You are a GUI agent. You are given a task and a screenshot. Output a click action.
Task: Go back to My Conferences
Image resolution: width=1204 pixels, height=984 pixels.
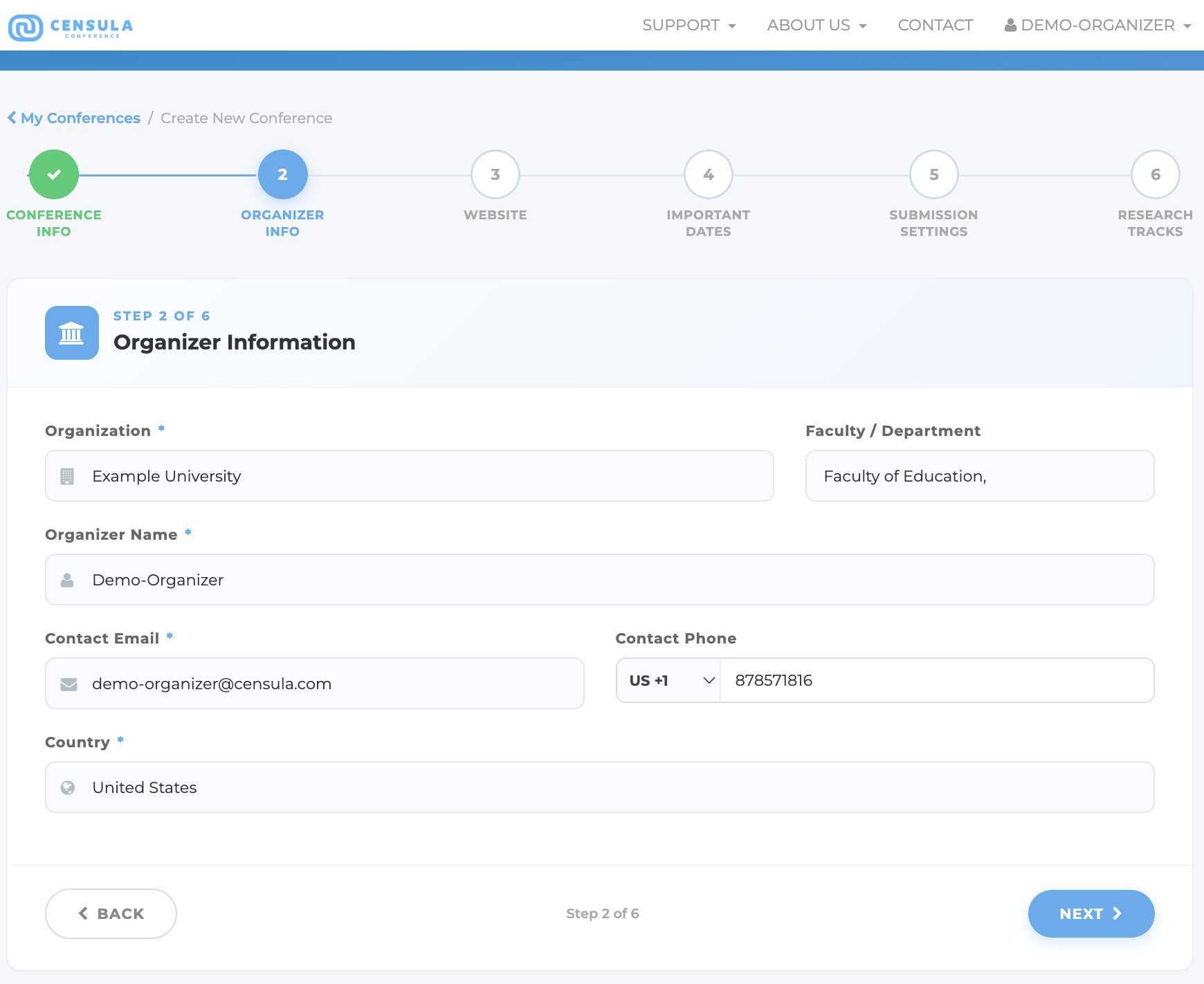[x=74, y=118]
